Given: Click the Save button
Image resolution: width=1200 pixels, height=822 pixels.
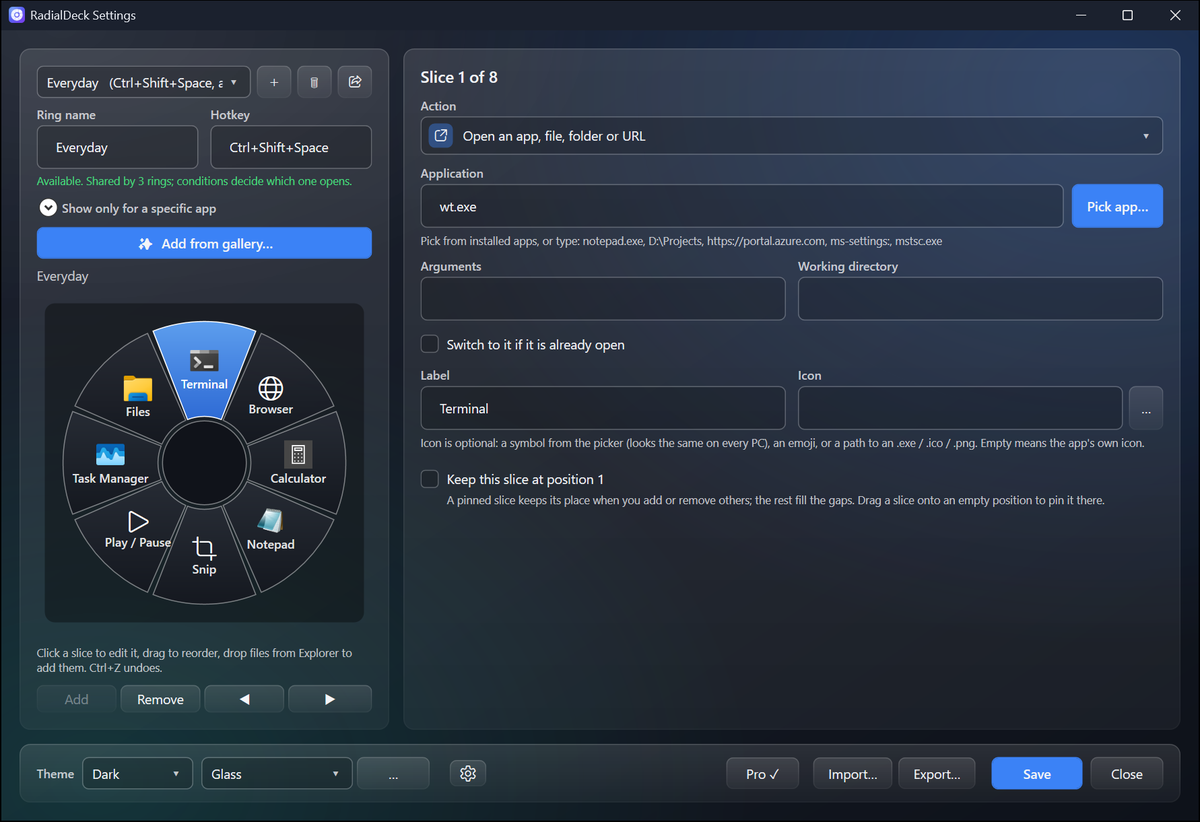Looking at the screenshot, I should (1037, 774).
